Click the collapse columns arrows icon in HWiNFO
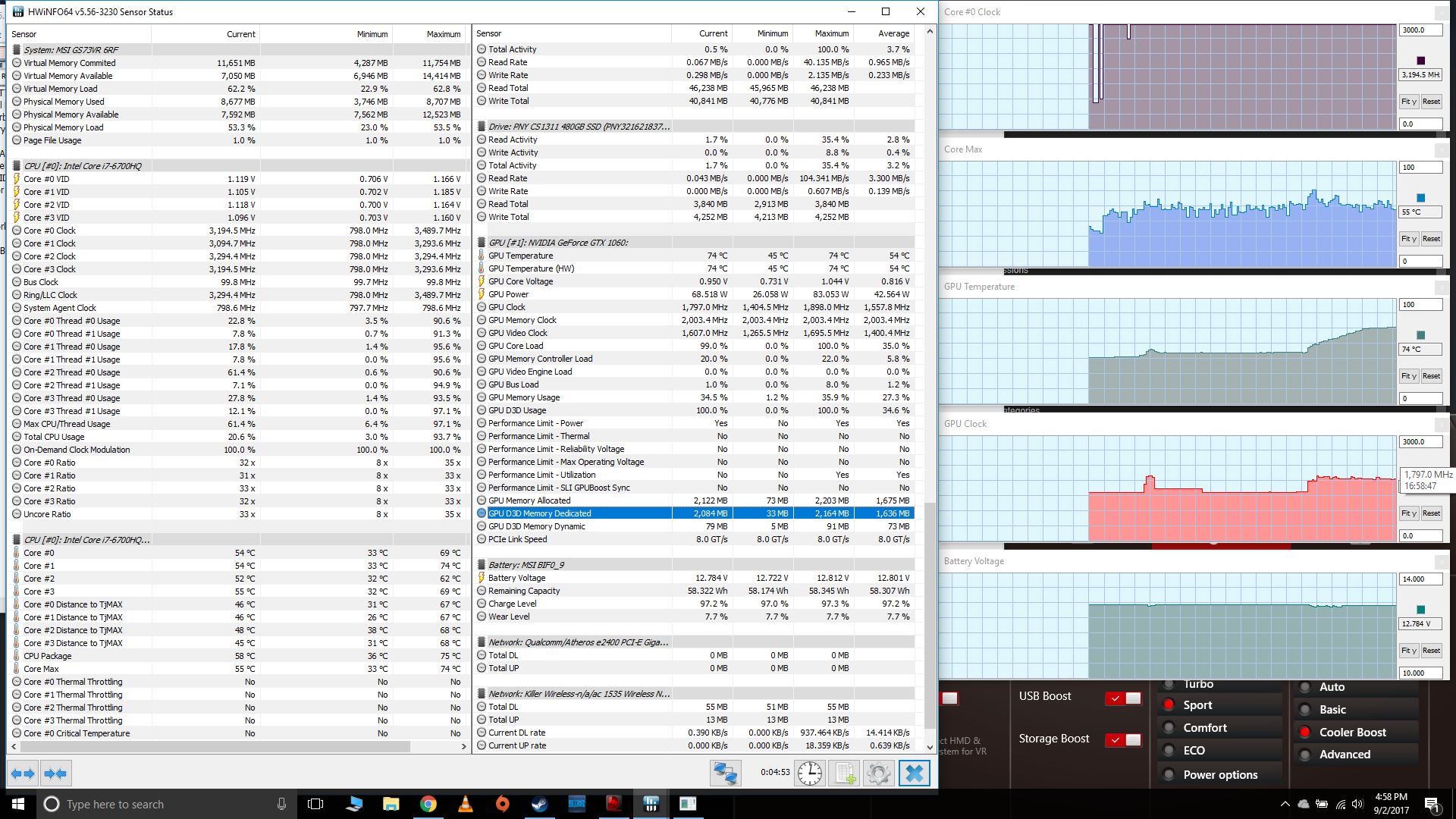 (x=55, y=773)
